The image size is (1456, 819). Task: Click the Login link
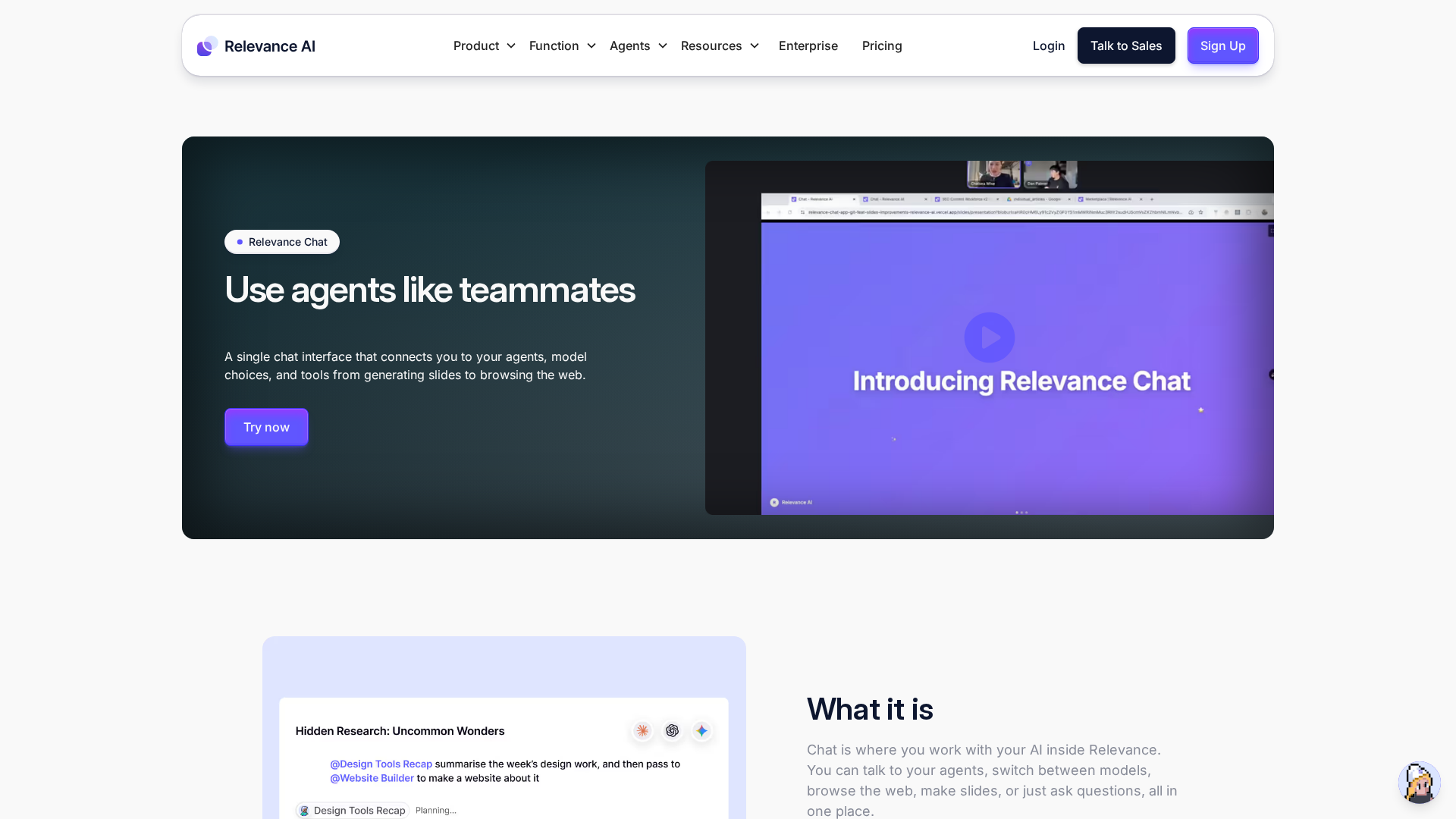pos(1048,45)
